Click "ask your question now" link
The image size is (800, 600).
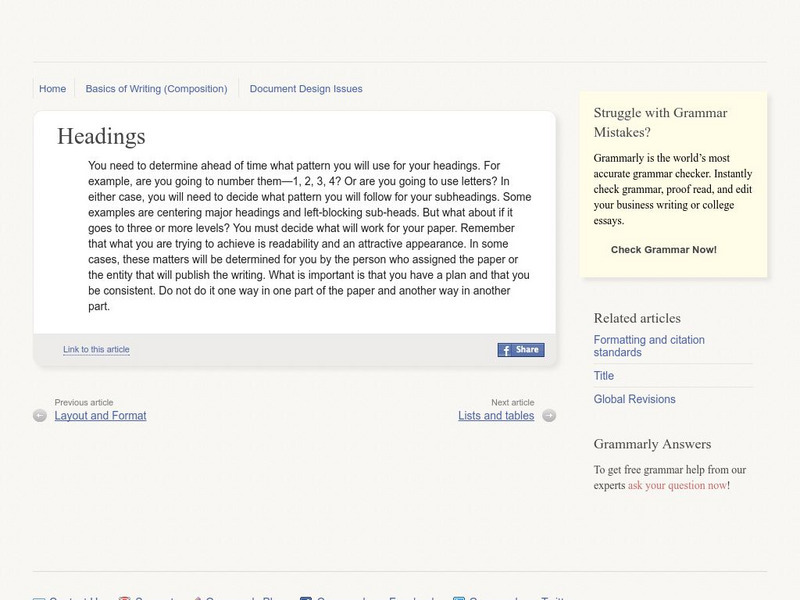pos(677,485)
